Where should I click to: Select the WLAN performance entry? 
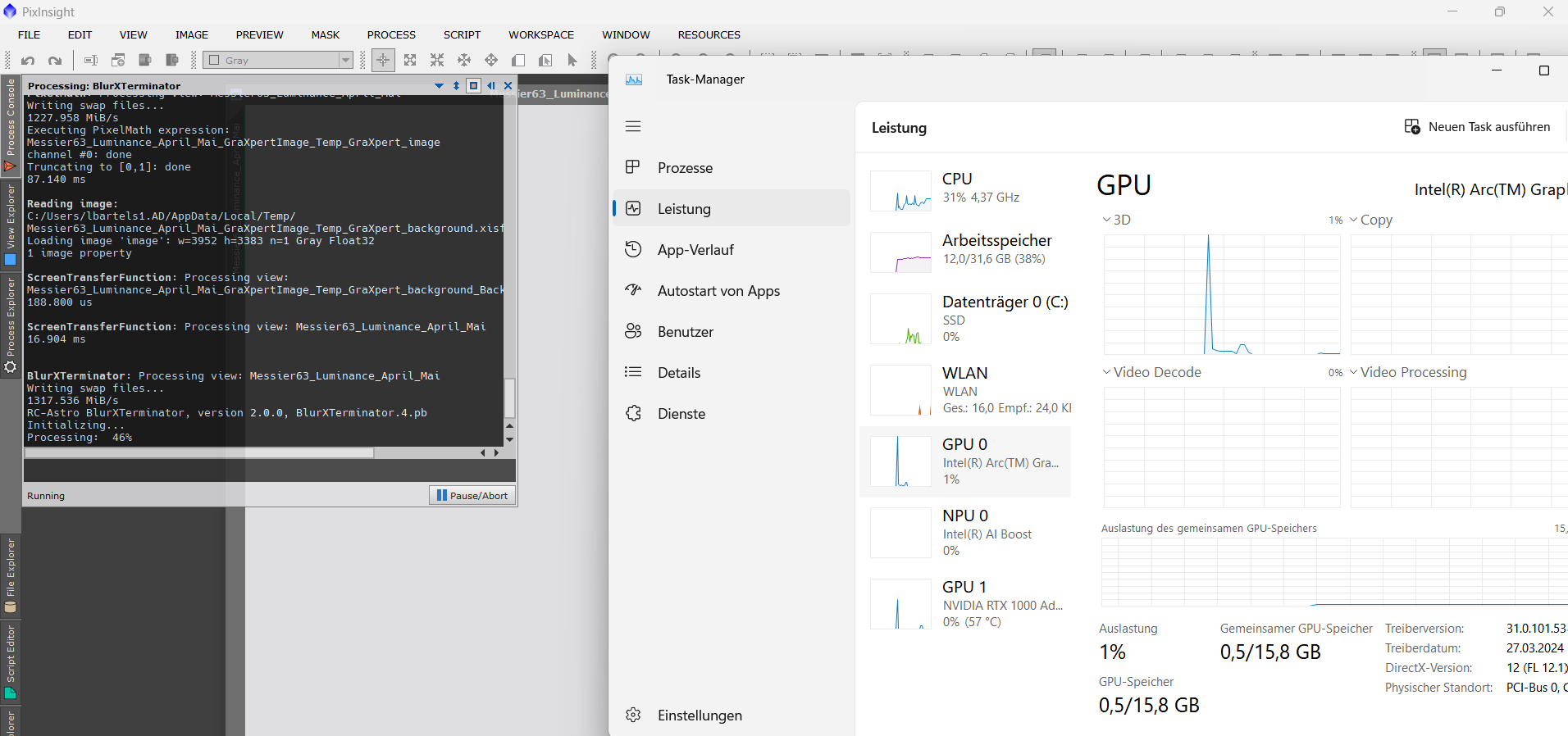point(965,390)
